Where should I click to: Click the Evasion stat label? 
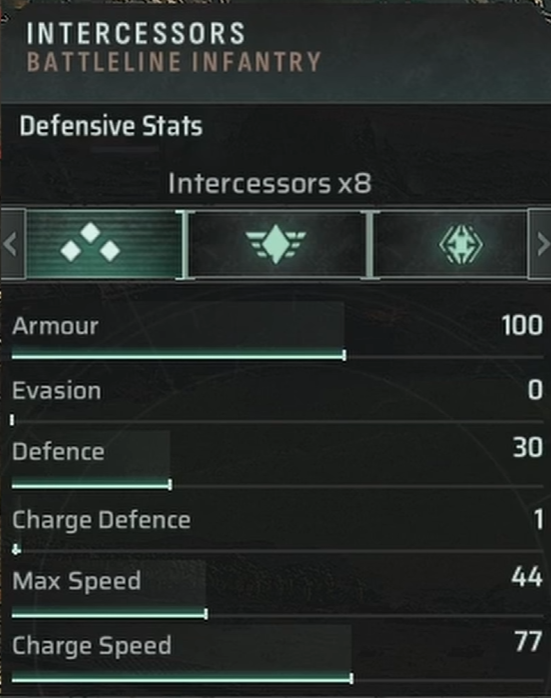[57, 391]
